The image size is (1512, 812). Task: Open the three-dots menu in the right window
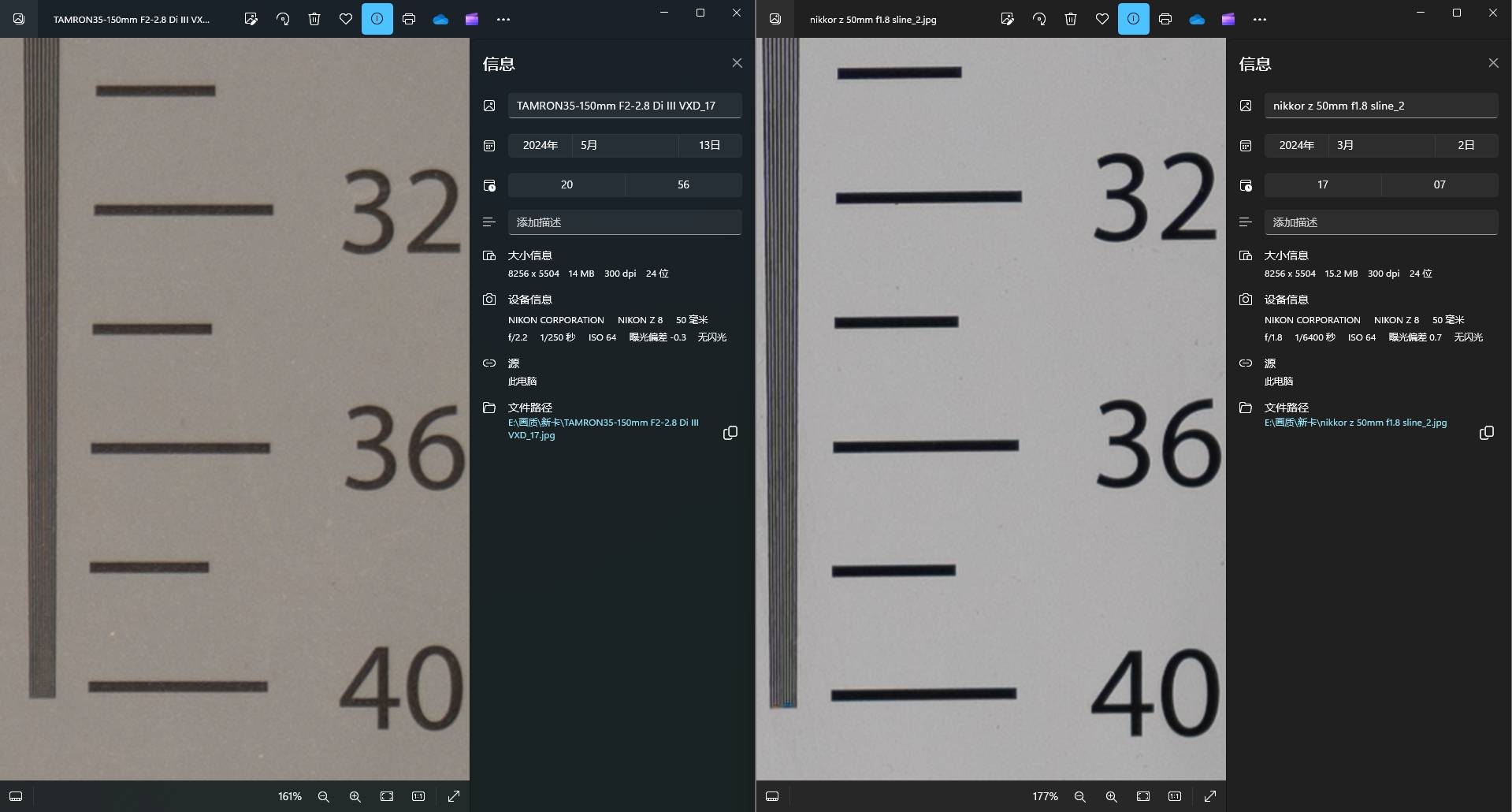1260,19
